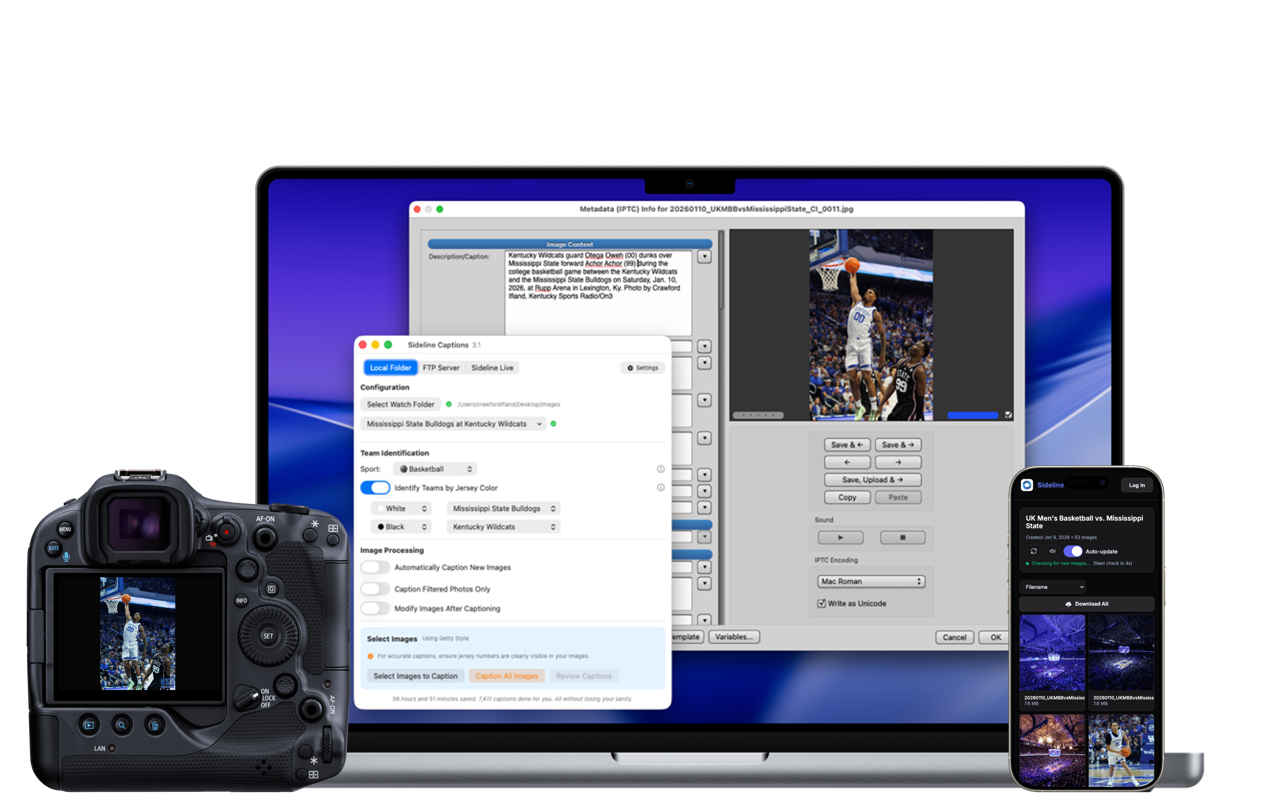The image size is (1280, 800).
Task: Click the blue color label bar under preview
Action: [972, 415]
